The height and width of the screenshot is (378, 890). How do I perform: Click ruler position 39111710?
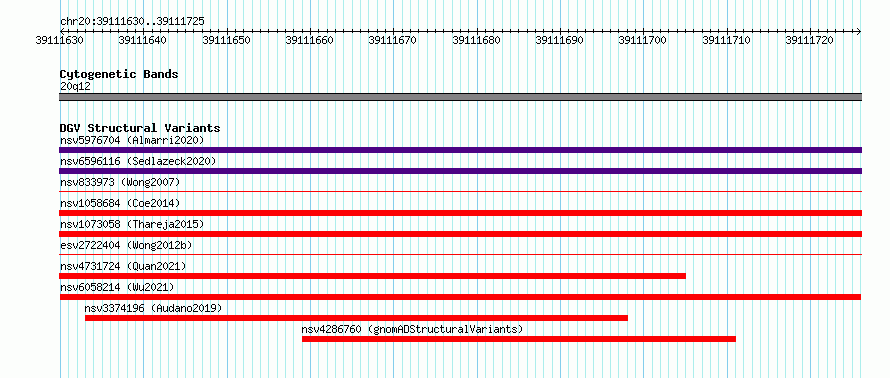tap(727, 40)
